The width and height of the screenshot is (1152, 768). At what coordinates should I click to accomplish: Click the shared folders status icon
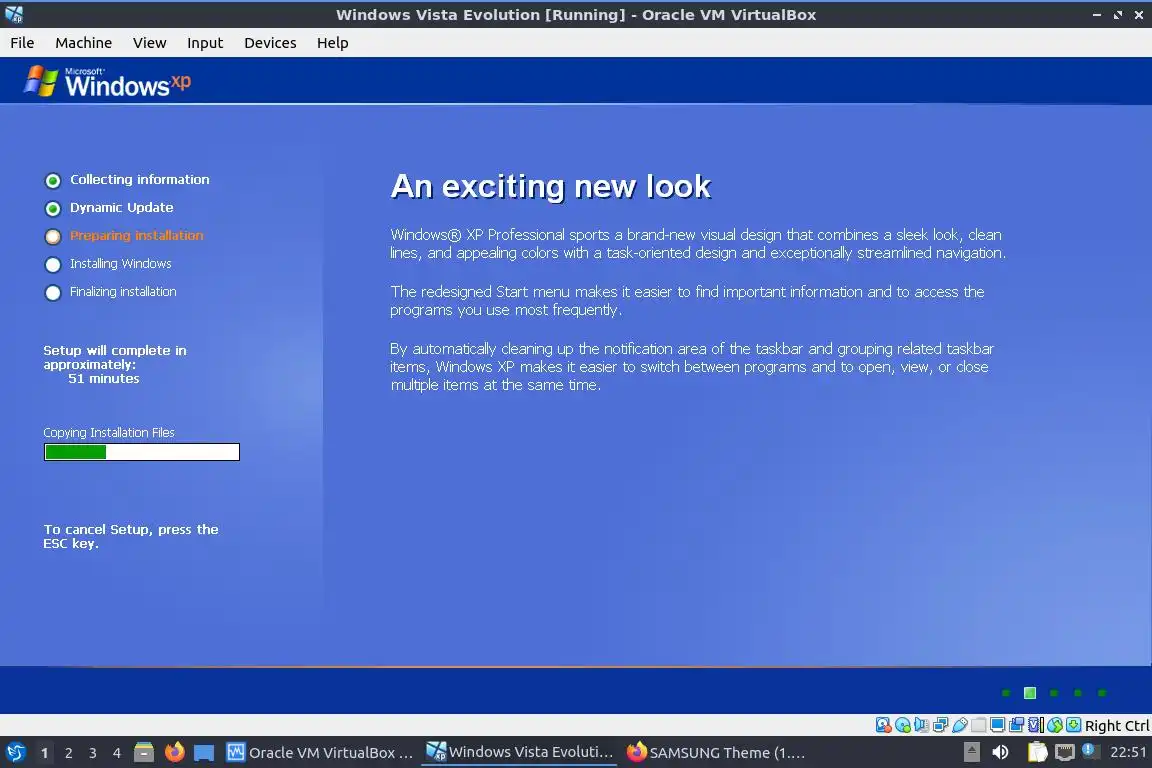click(979, 725)
